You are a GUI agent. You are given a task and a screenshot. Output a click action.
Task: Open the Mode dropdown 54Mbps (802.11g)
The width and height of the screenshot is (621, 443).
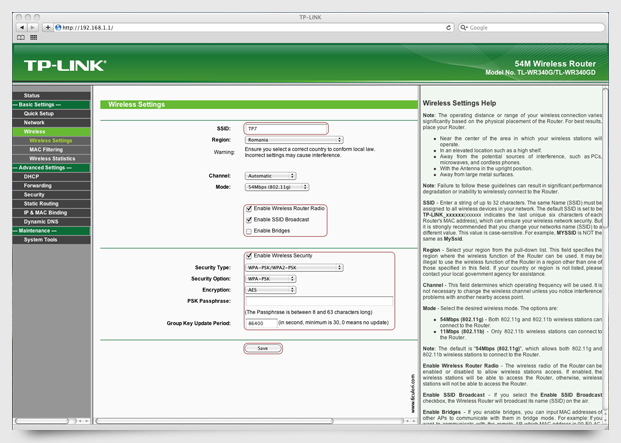pos(277,187)
